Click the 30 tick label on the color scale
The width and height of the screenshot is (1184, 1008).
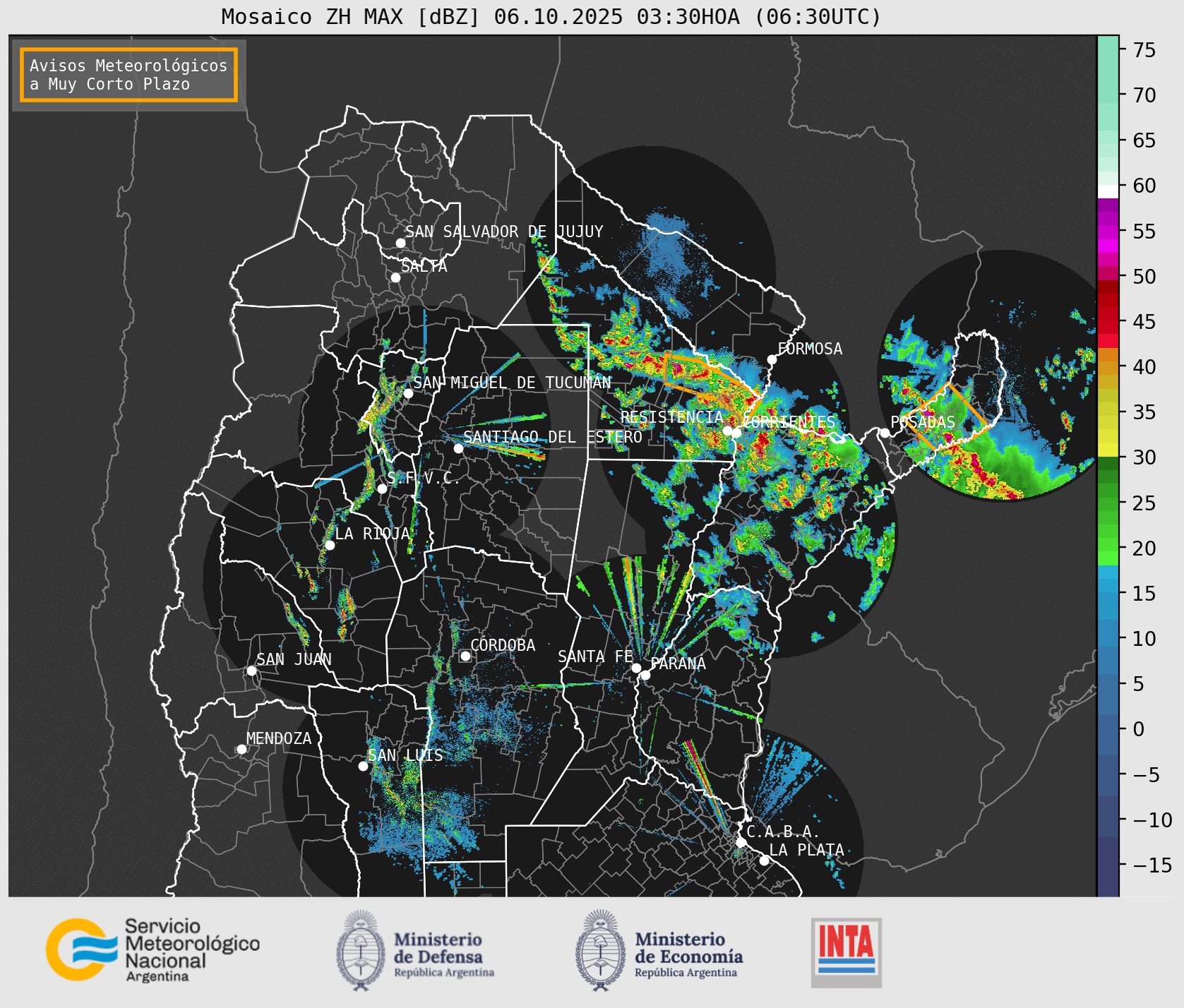[x=1144, y=457]
